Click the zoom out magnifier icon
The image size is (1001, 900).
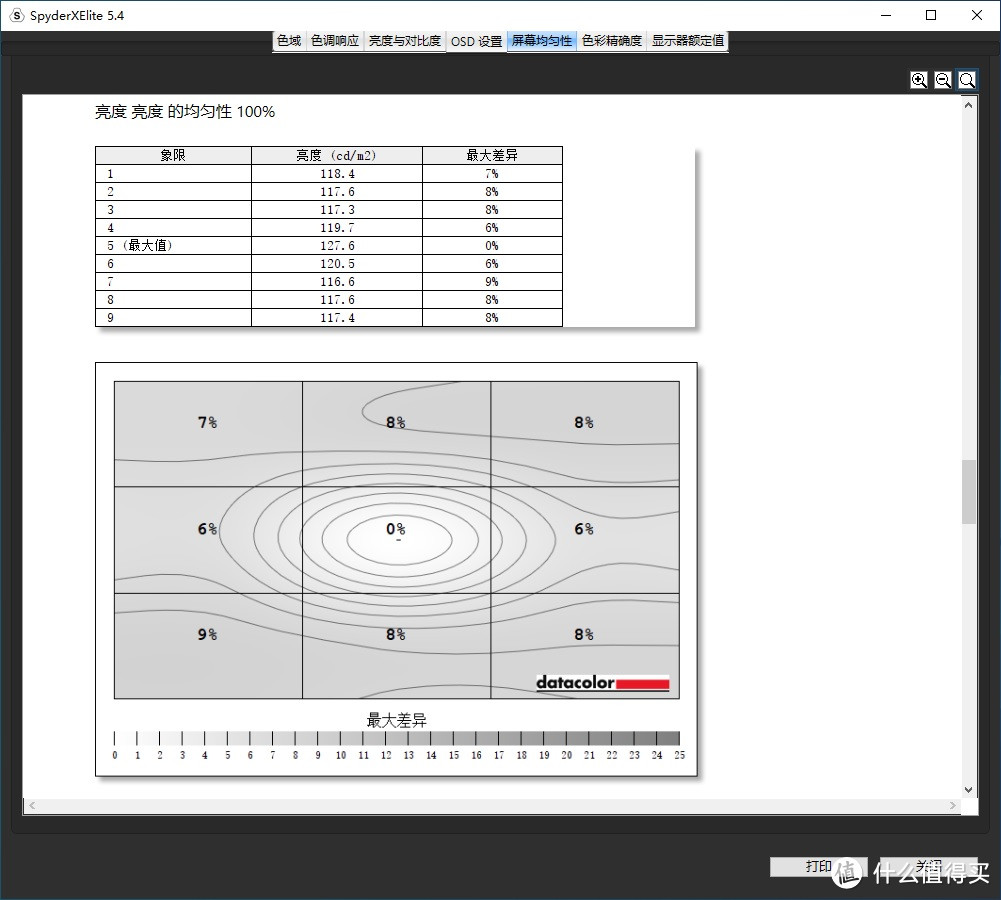point(943,80)
